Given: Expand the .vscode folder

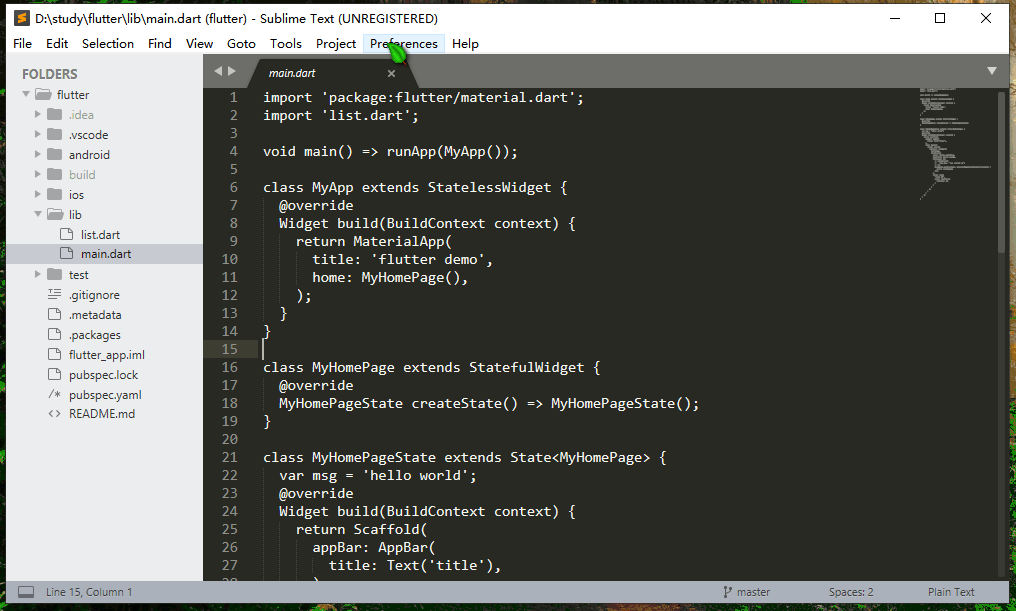Looking at the screenshot, I should [x=38, y=135].
